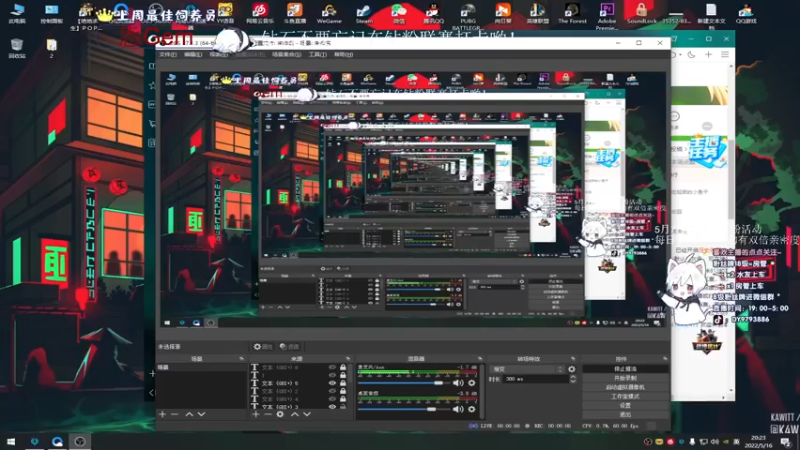
Task: Adjust transition duration stepper arrows
Action: click(572, 379)
